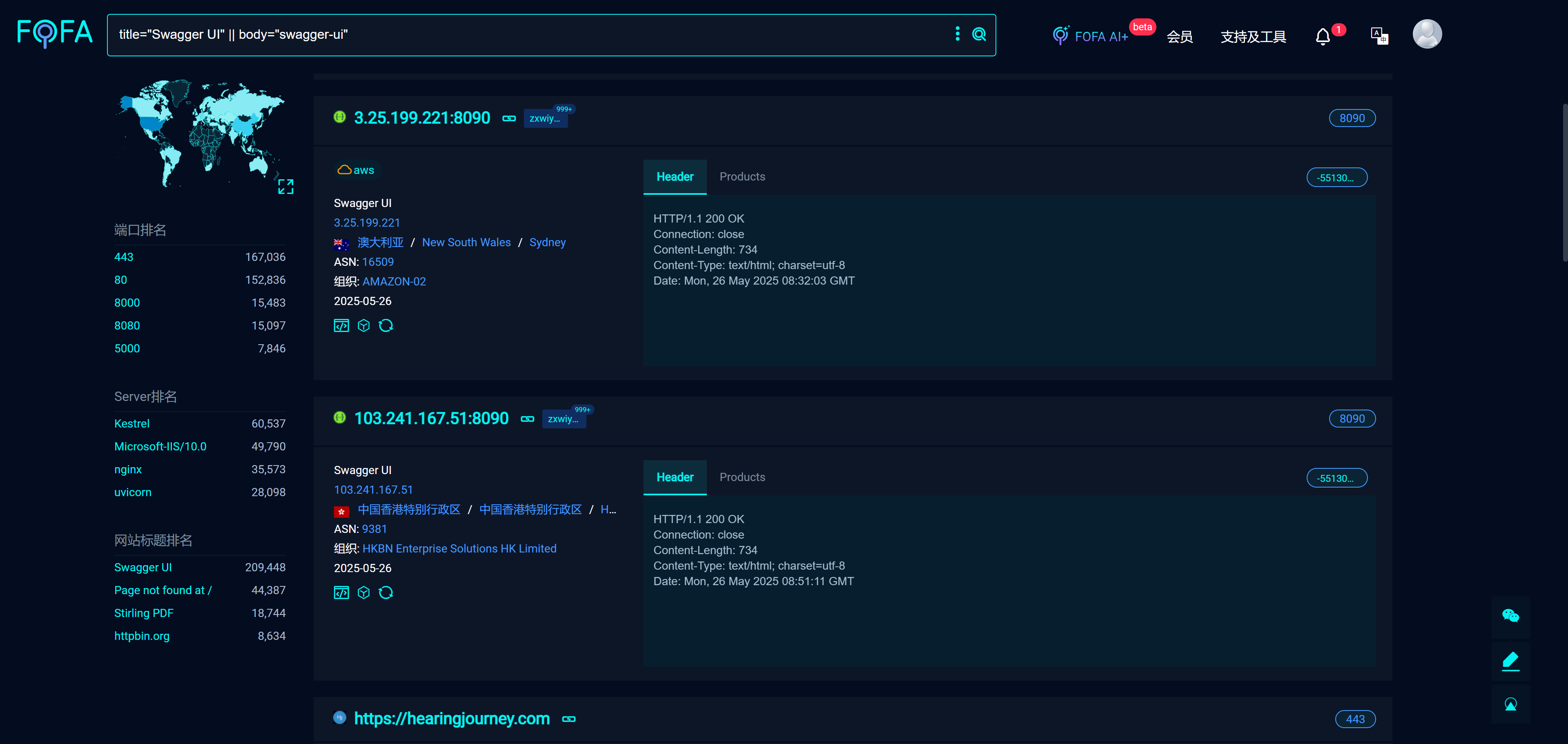1568x744 pixels.
Task: Click bottom floating FOFA assistant icon
Action: (x=1510, y=704)
